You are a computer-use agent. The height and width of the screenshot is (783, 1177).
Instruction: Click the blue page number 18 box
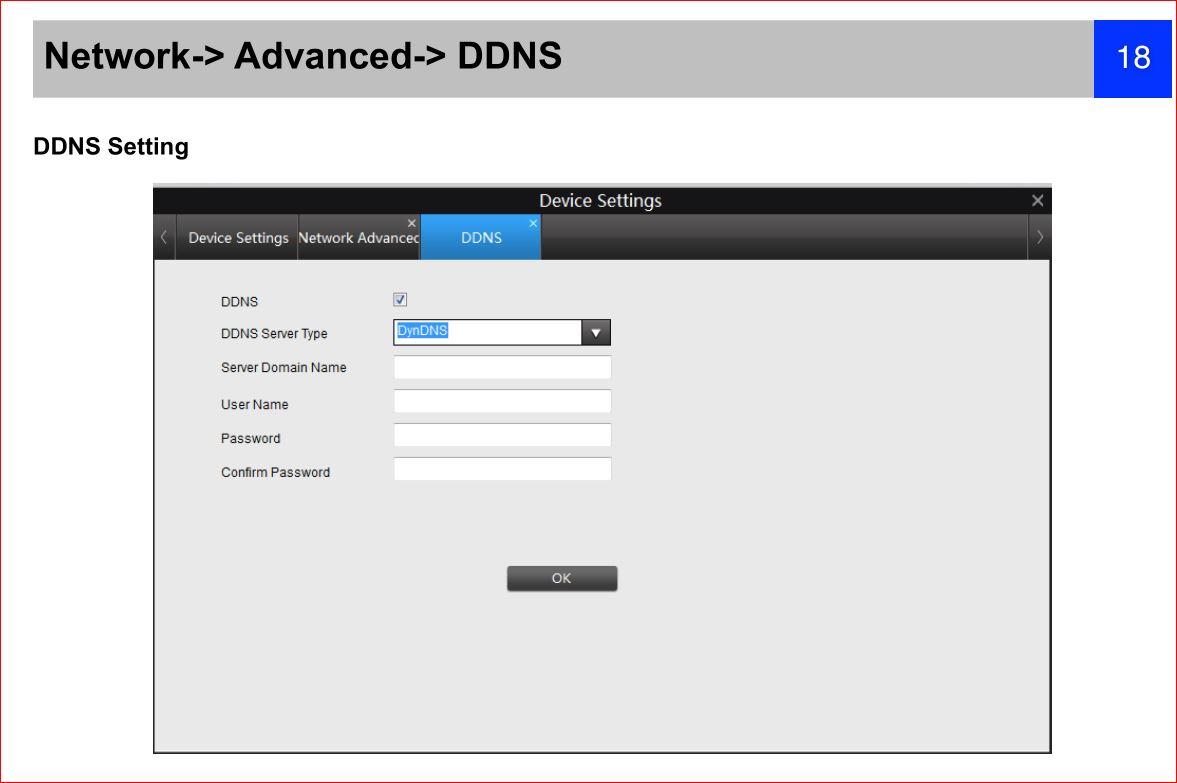coord(1132,58)
